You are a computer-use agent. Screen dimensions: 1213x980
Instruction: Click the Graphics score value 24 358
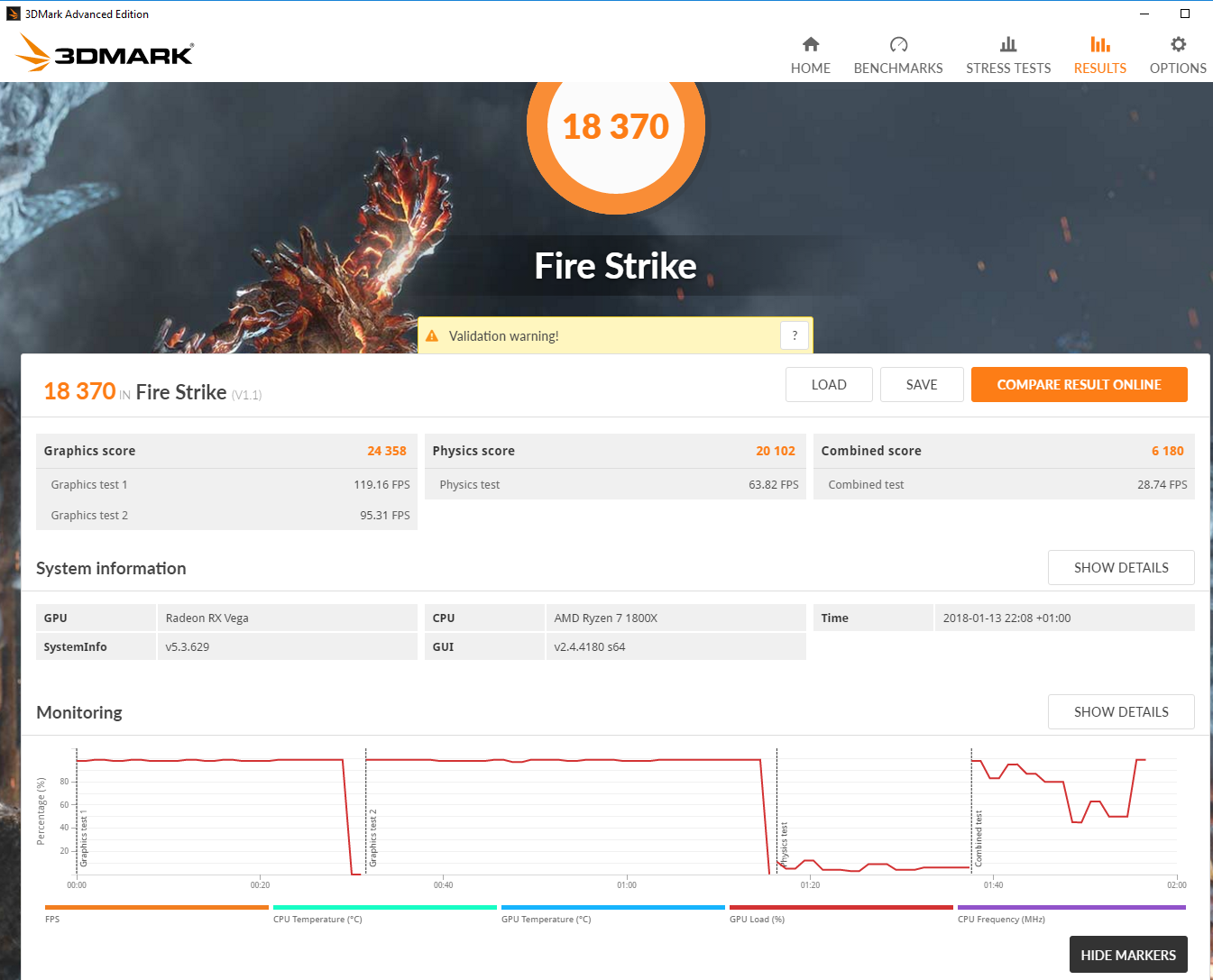387,451
